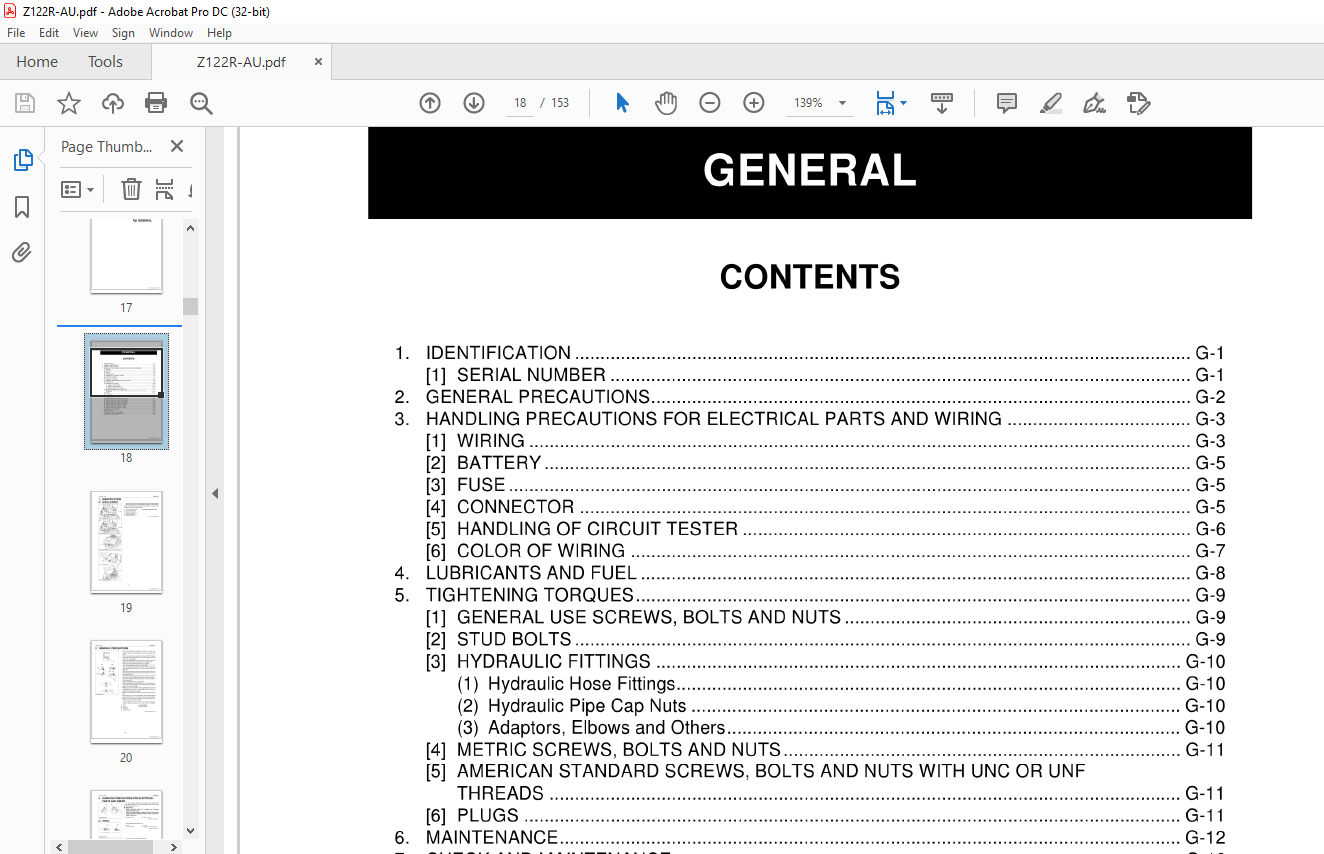
Task: Open the File menu
Action: pyautogui.click(x=16, y=33)
